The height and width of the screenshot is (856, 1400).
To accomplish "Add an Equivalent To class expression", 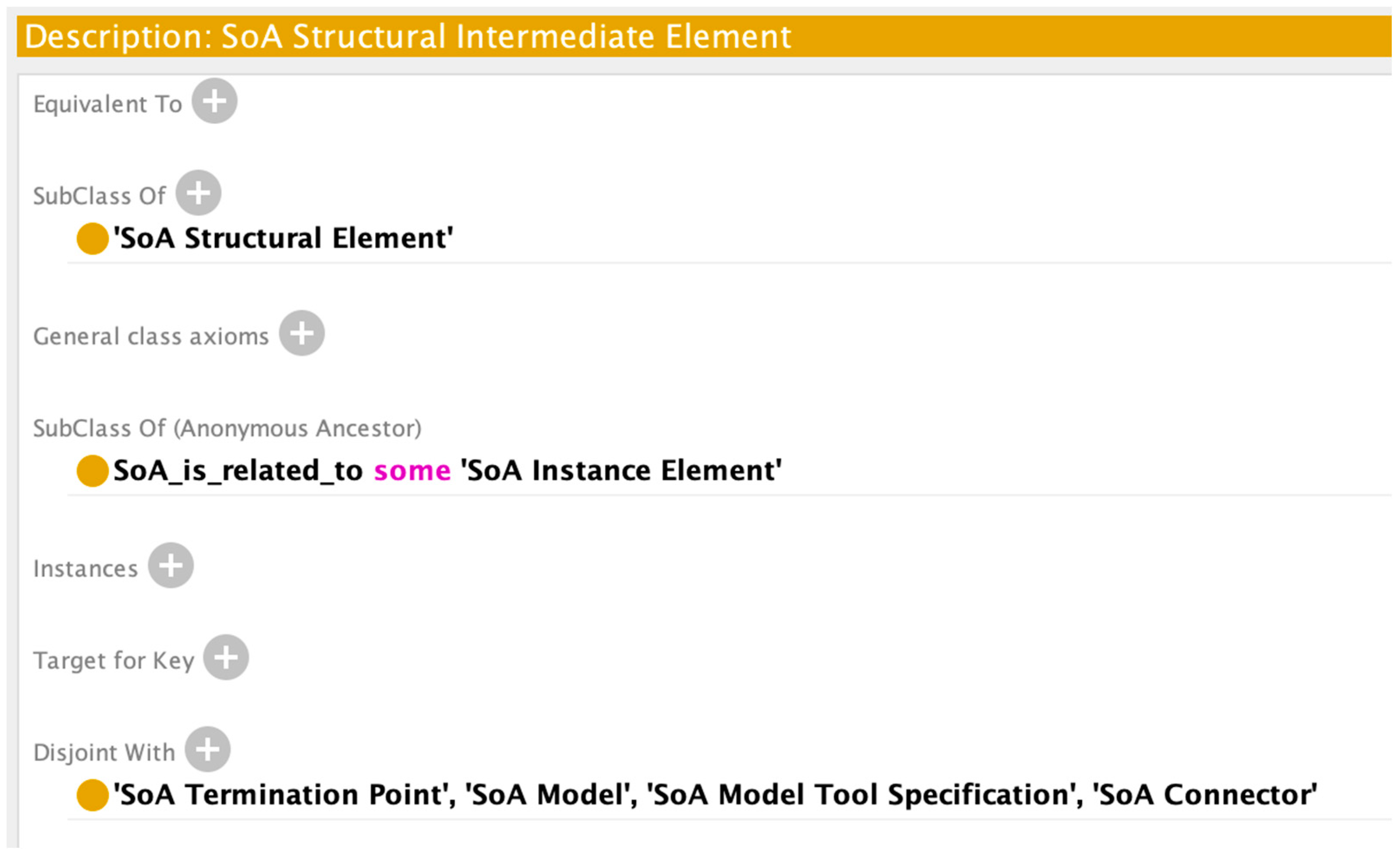I will point(214,101).
